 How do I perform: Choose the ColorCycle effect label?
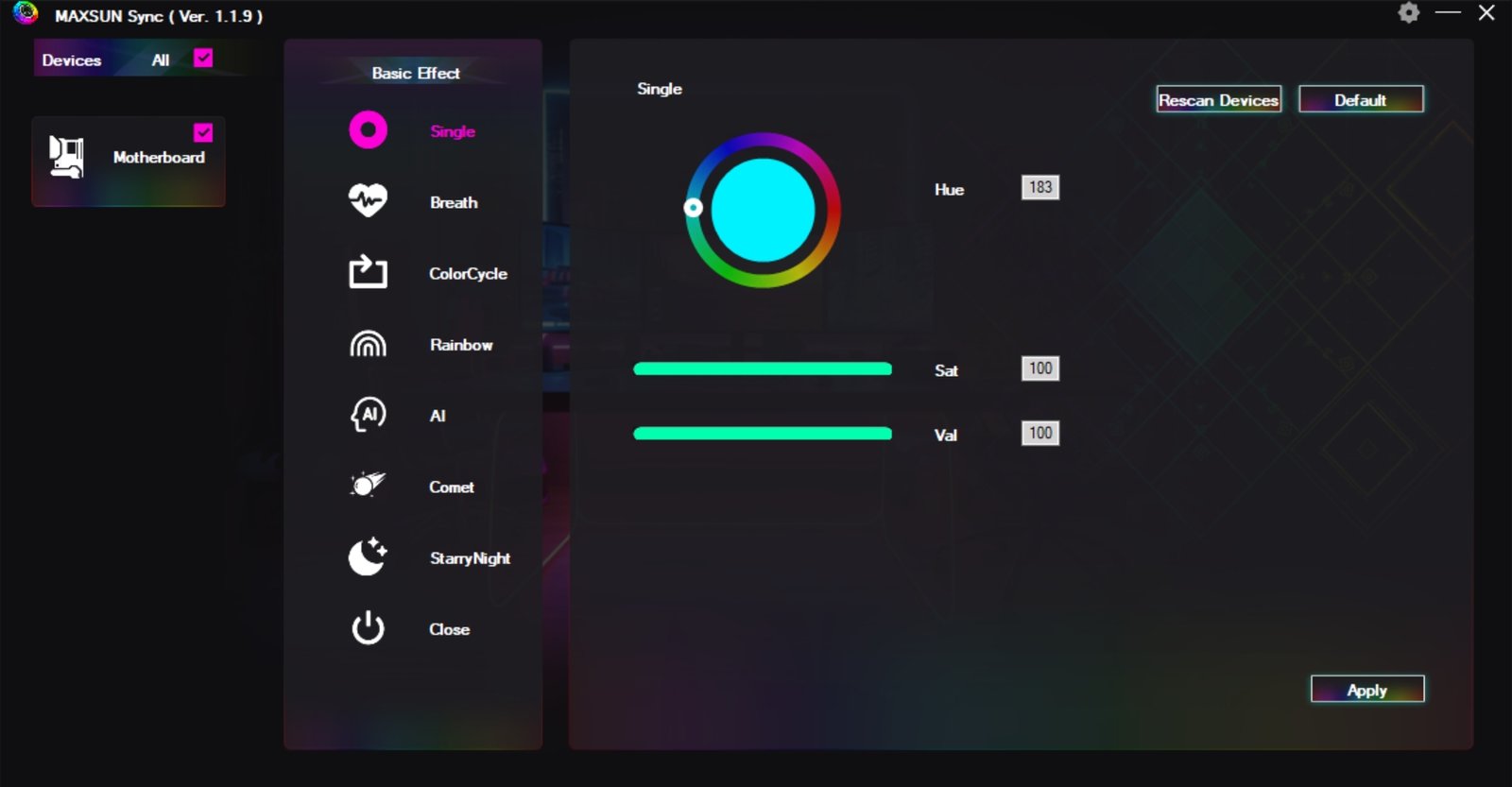(468, 274)
